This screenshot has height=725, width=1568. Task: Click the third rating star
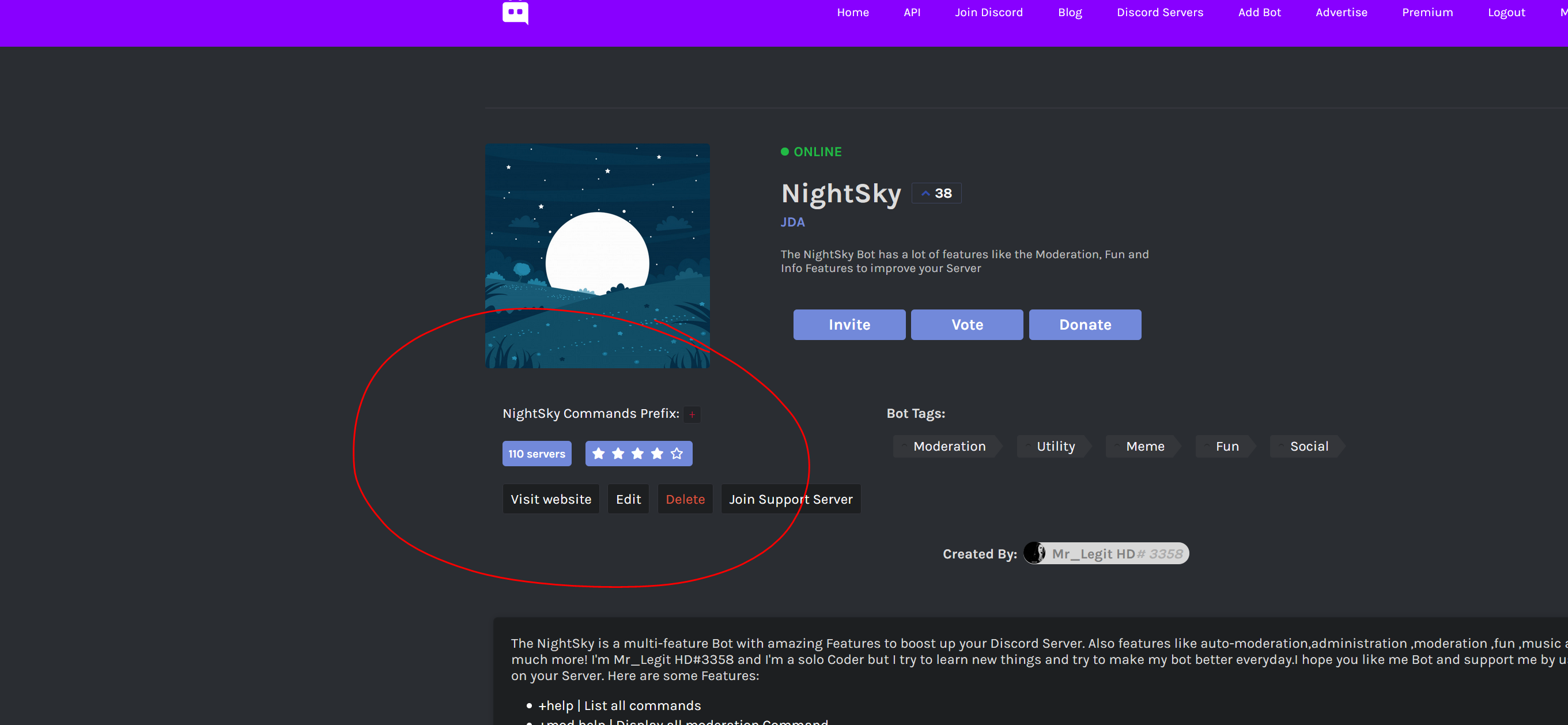(637, 454)
